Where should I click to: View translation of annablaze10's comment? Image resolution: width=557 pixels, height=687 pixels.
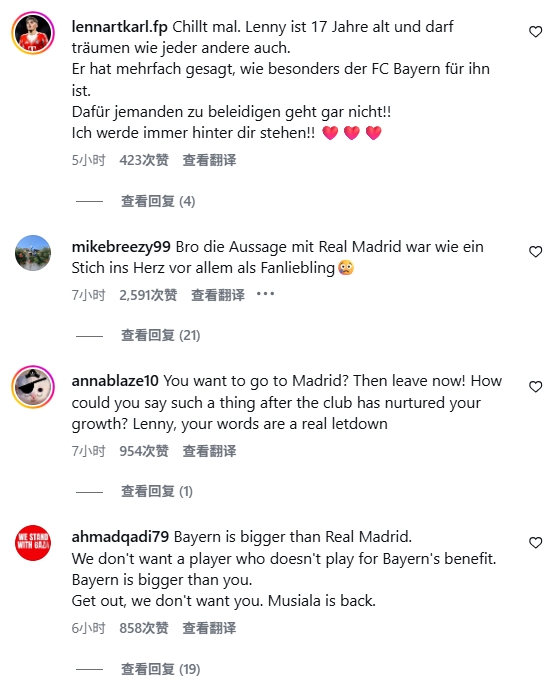[209, 451]
